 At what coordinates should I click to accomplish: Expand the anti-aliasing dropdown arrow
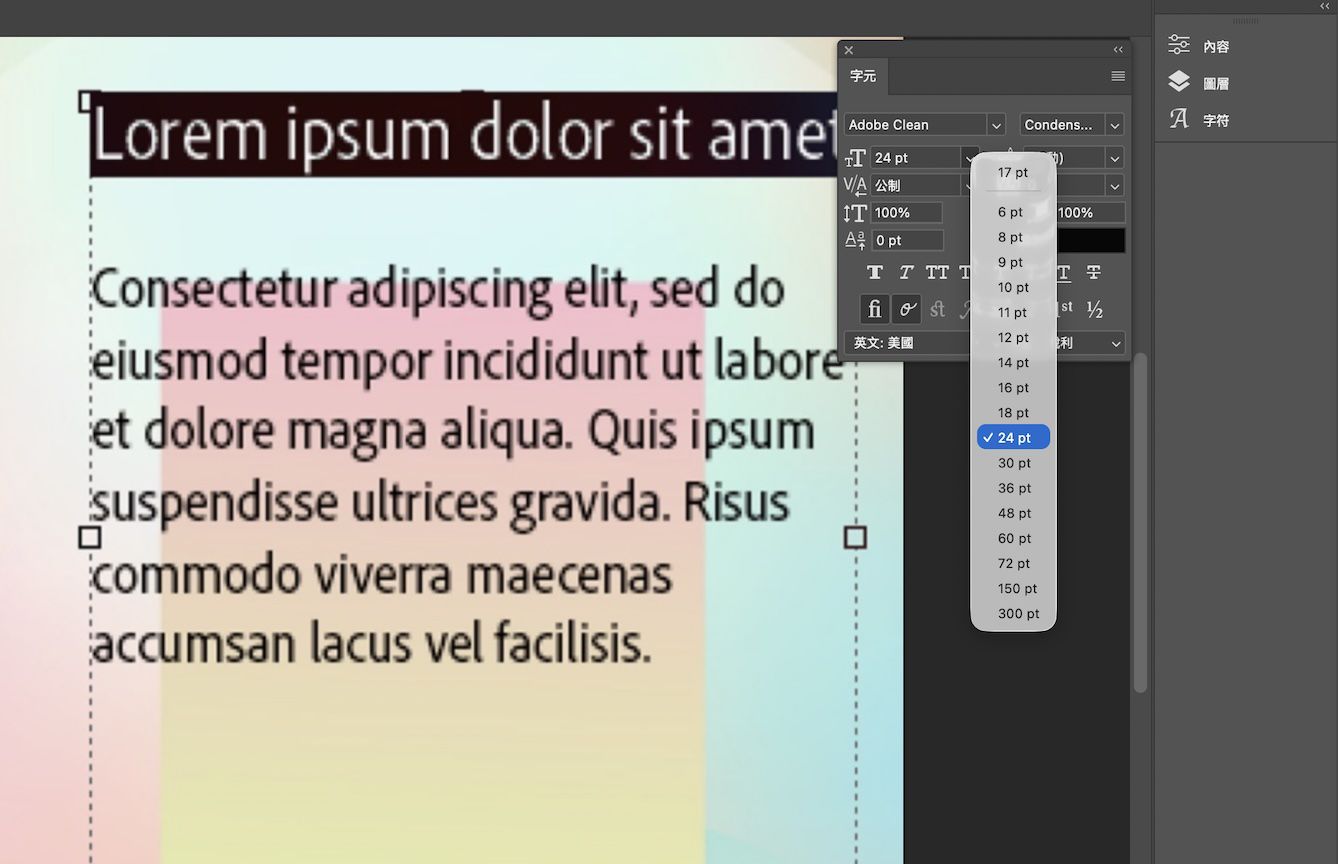click(1115, 343)
